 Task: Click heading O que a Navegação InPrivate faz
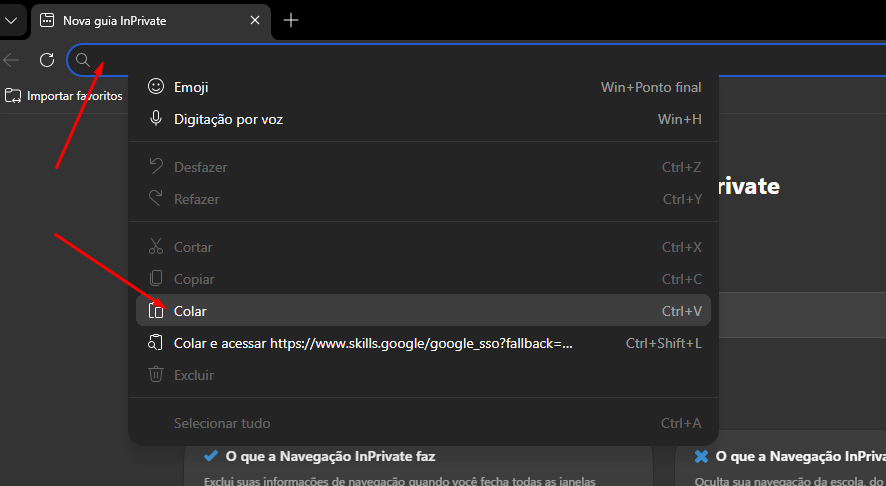pyautogui.click(x=331, y=456)
